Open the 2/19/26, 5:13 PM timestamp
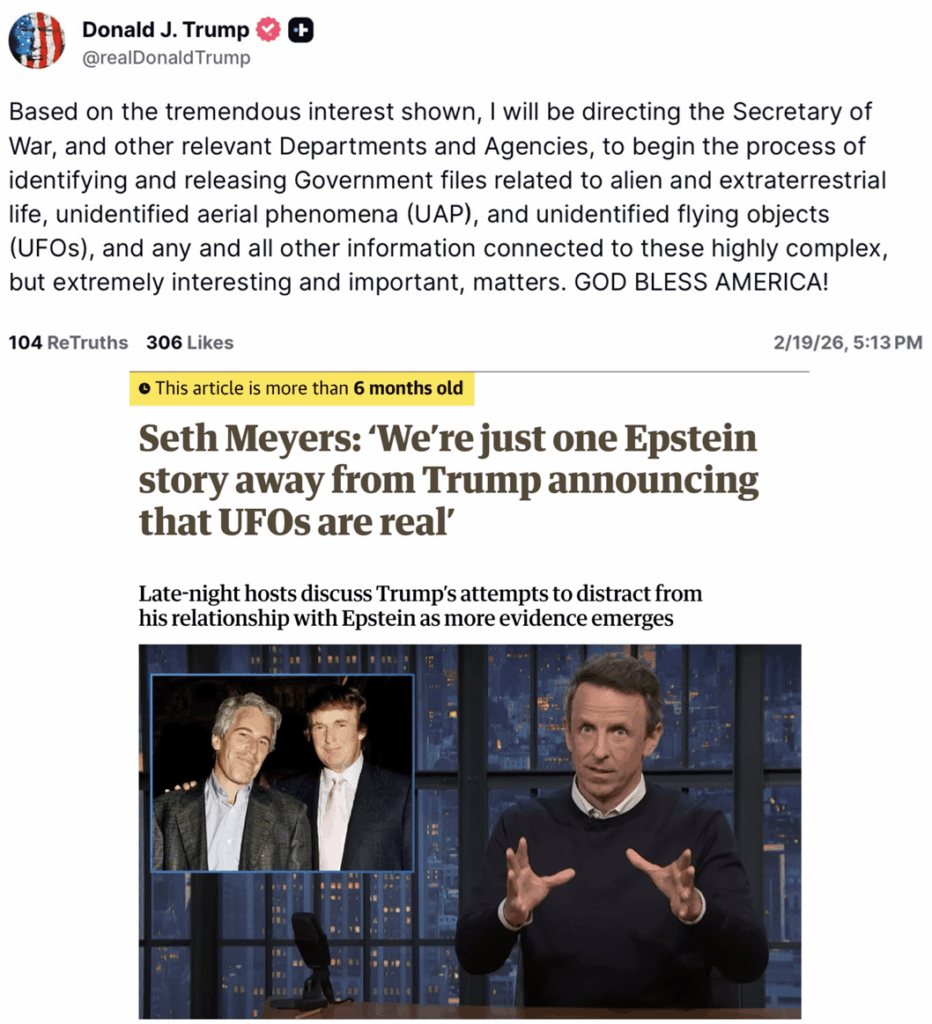 click(x=847, y=343)
